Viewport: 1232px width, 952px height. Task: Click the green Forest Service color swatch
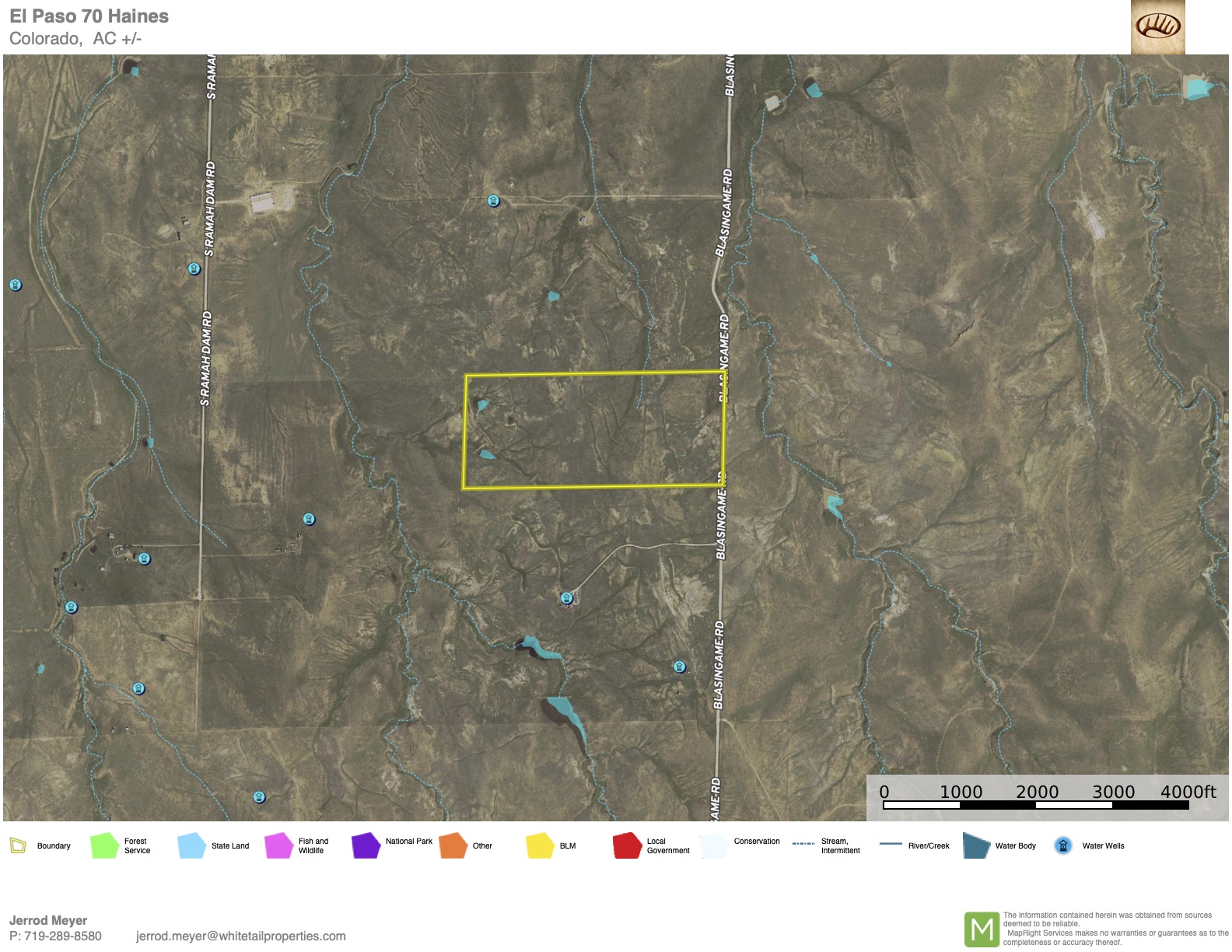click(x=103, y=845)
